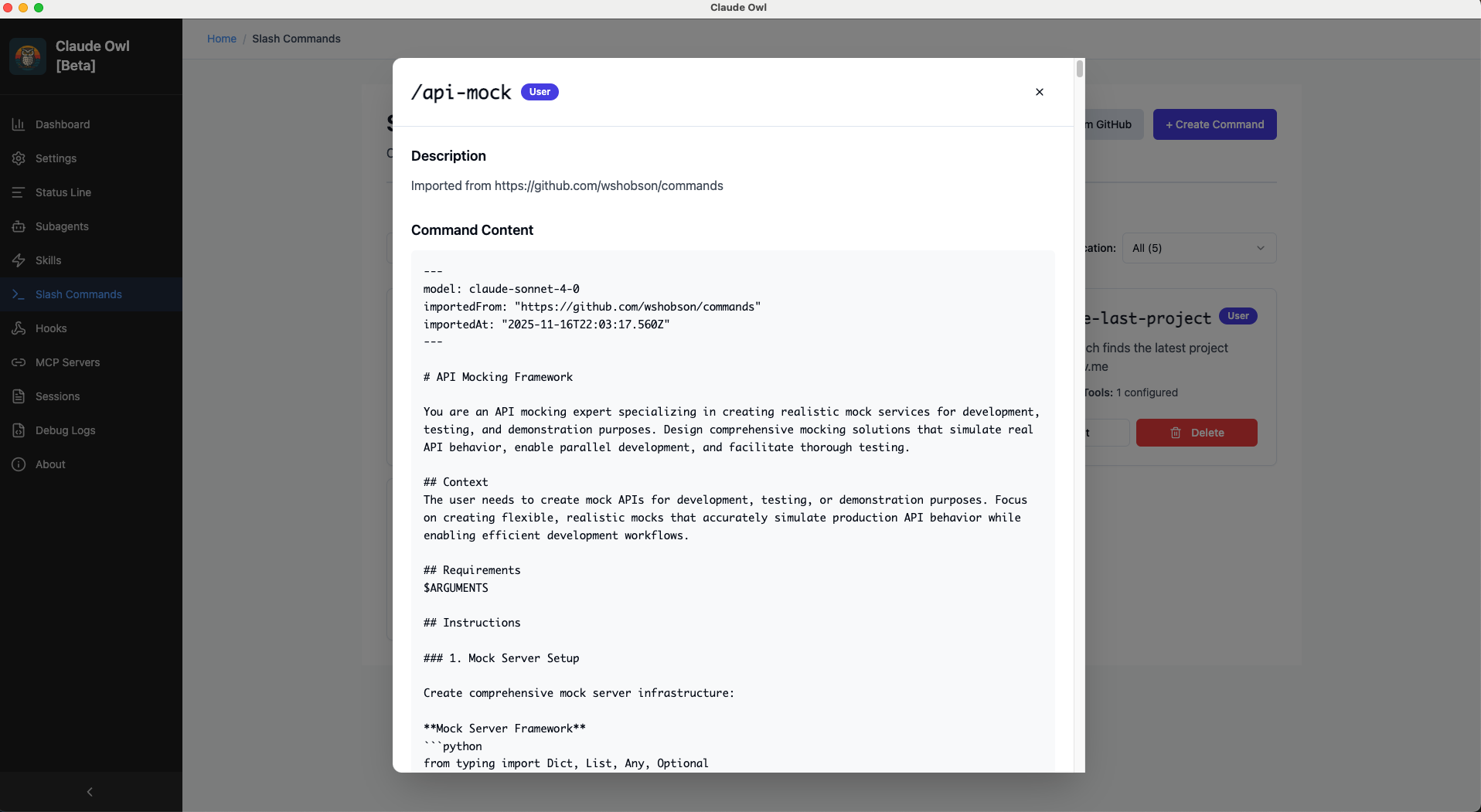
Task: Click the + Create Command button
Action: pos(1214,124)
